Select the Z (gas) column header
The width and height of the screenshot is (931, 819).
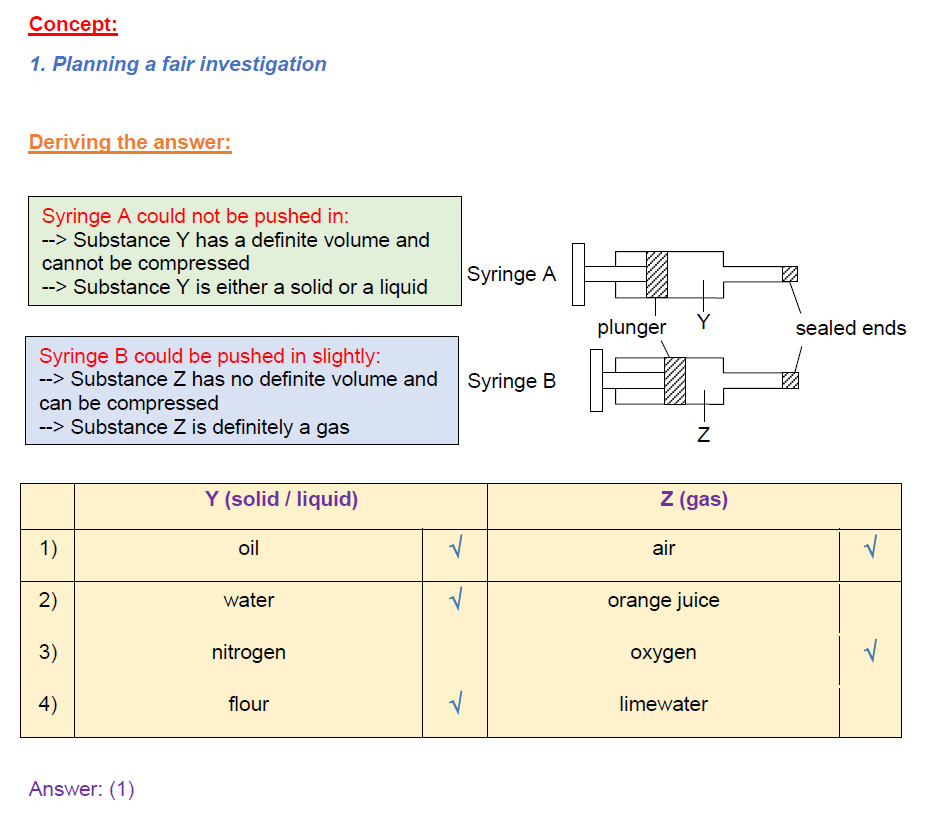pos(694,499)
